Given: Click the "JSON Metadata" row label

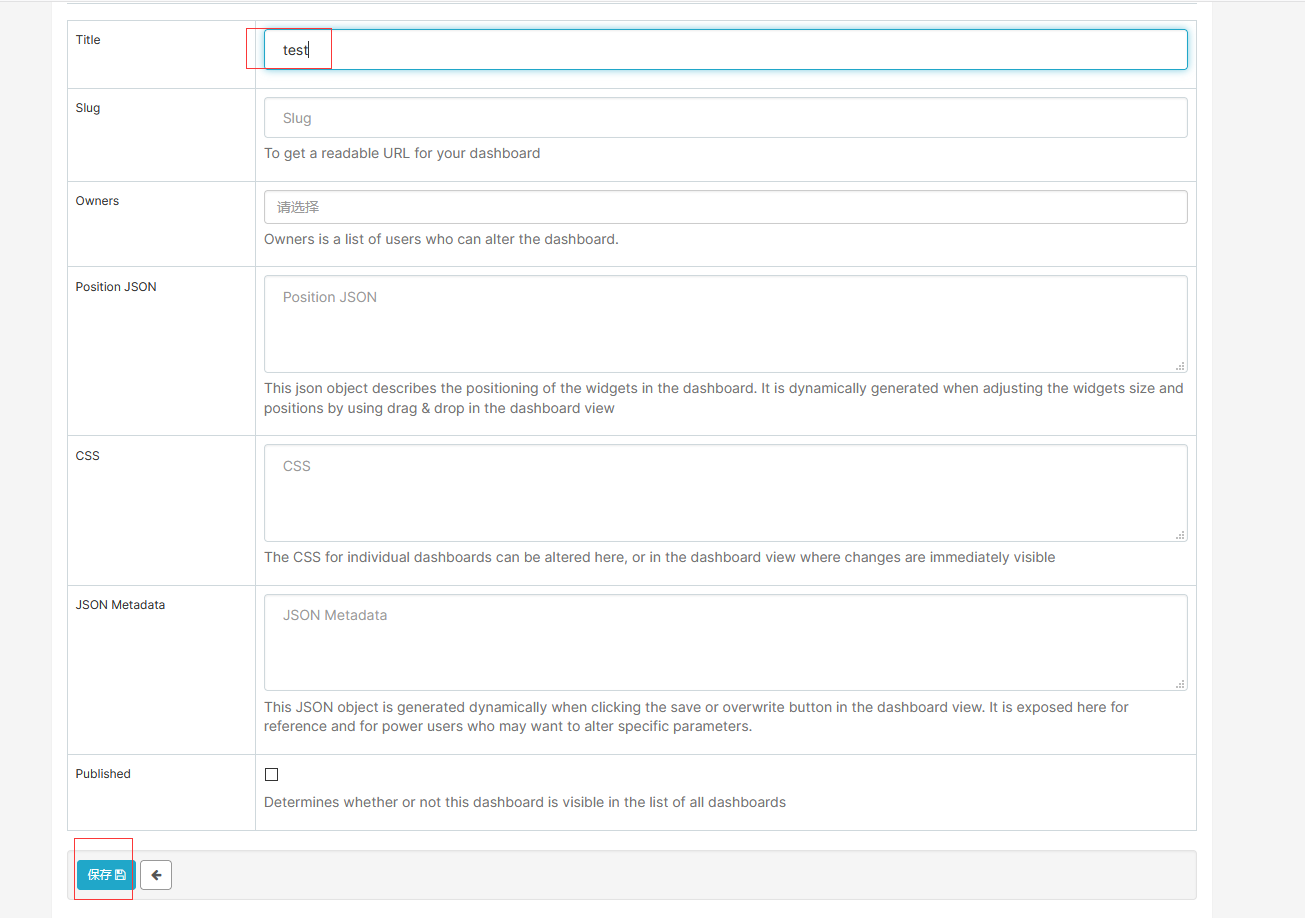Looking at the screenshot, I should click(120, 605).
